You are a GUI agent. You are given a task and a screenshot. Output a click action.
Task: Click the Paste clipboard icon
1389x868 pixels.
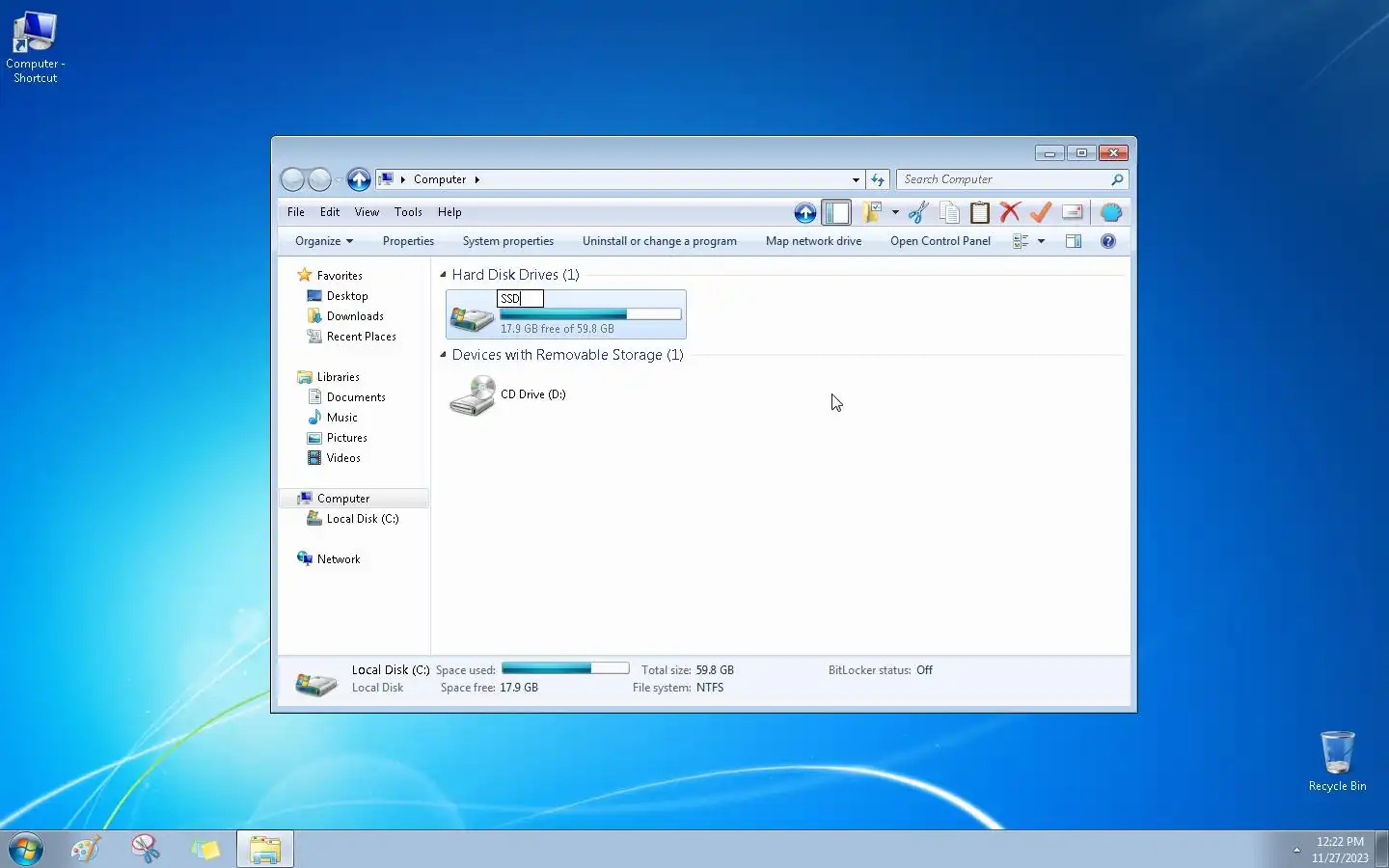980,212
